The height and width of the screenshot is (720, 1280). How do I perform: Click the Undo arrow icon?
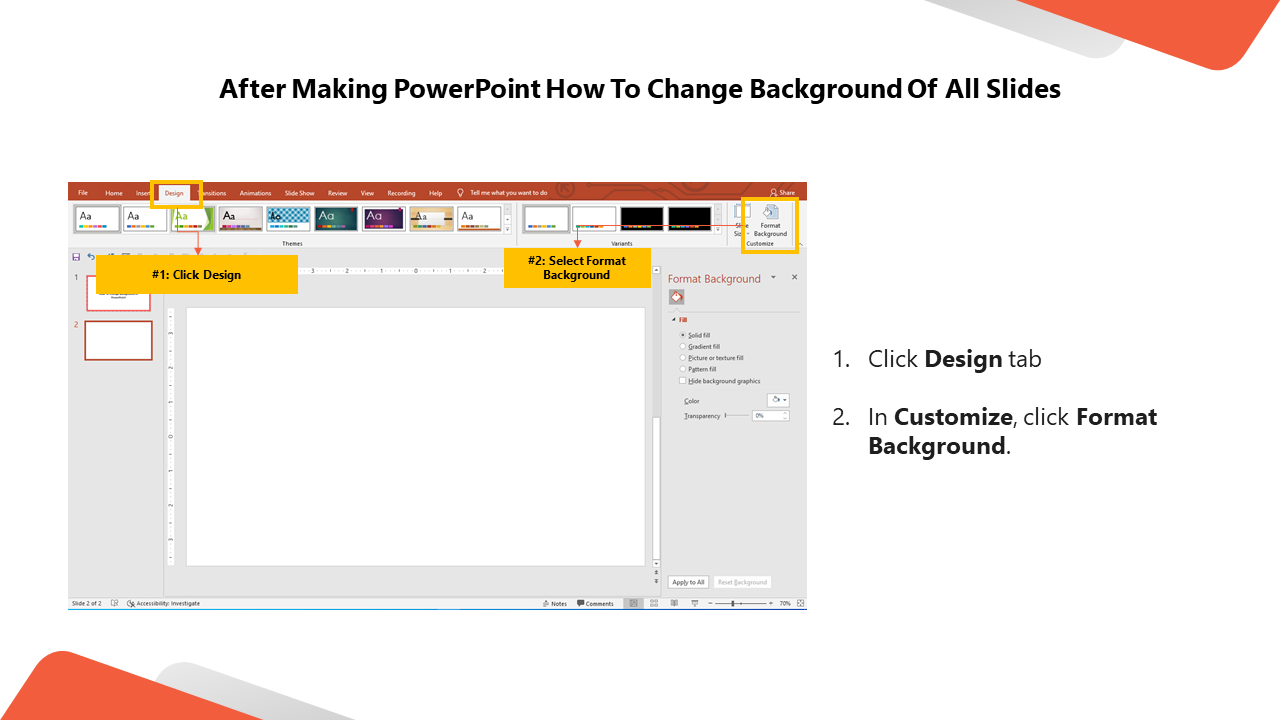pos(91,257)
